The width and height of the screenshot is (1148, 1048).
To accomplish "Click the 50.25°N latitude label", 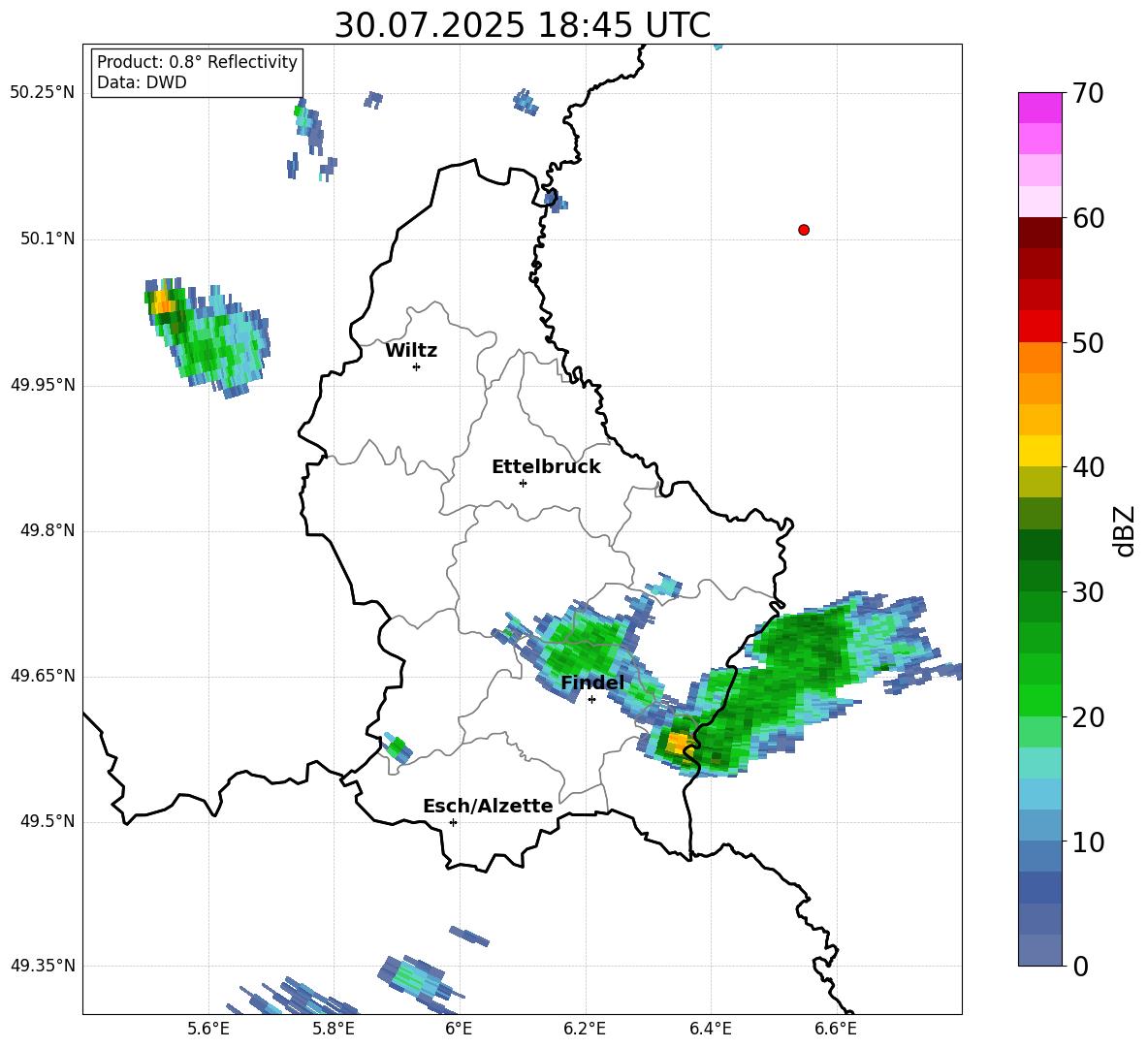I will point(43,93).
